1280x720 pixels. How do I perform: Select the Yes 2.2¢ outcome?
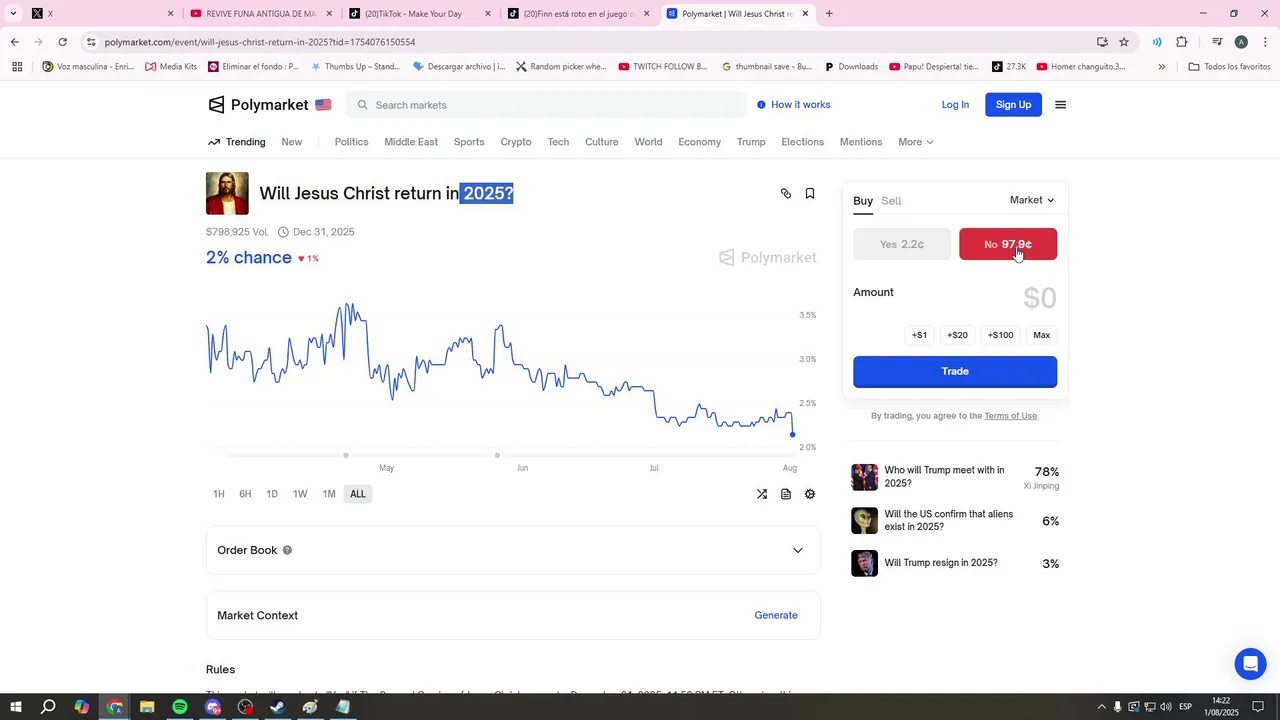coord(902,244)
